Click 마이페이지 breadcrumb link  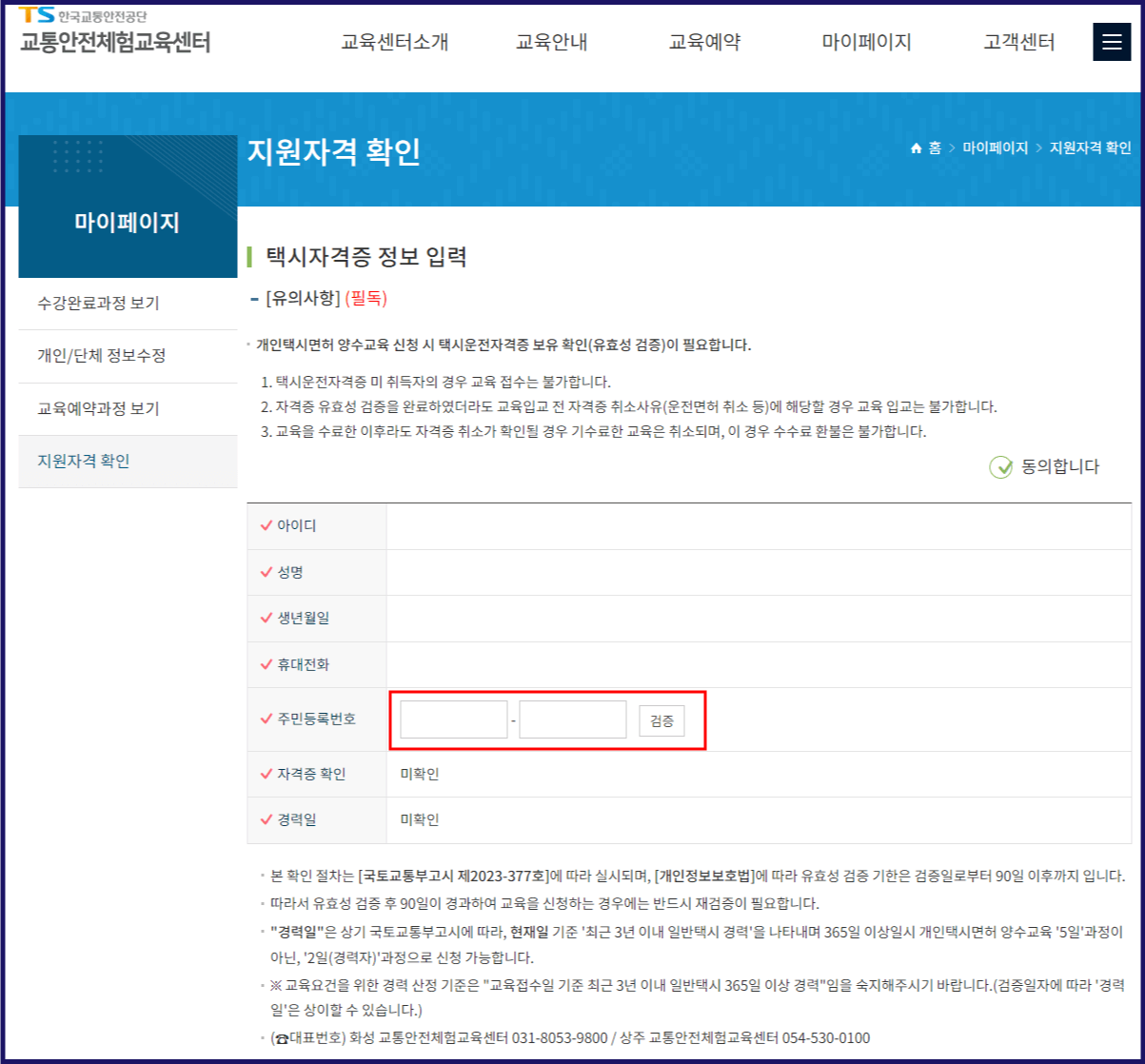coord(995,148)
